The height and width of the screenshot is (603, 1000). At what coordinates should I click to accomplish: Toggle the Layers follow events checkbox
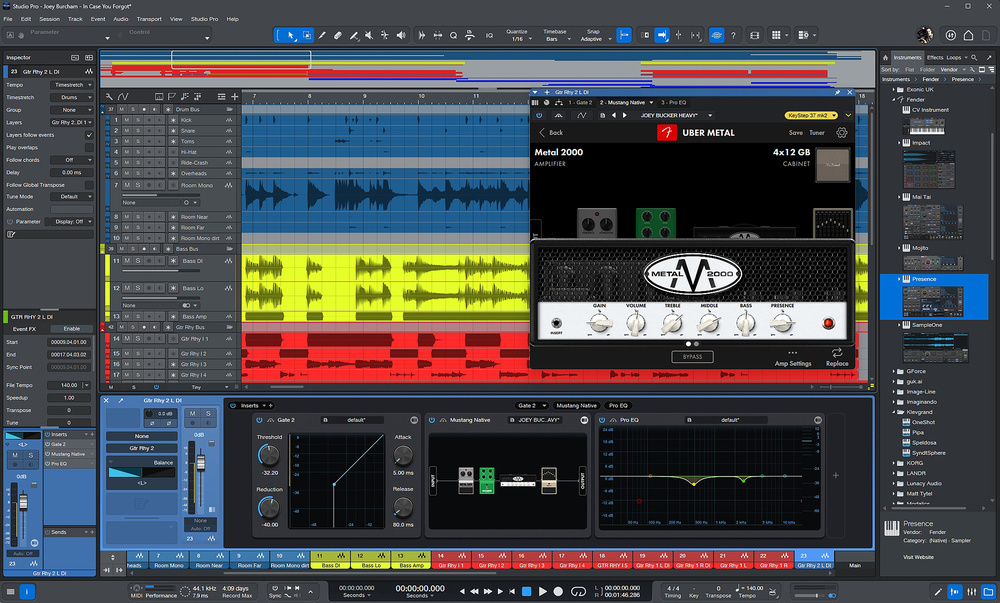pos(89,134)
